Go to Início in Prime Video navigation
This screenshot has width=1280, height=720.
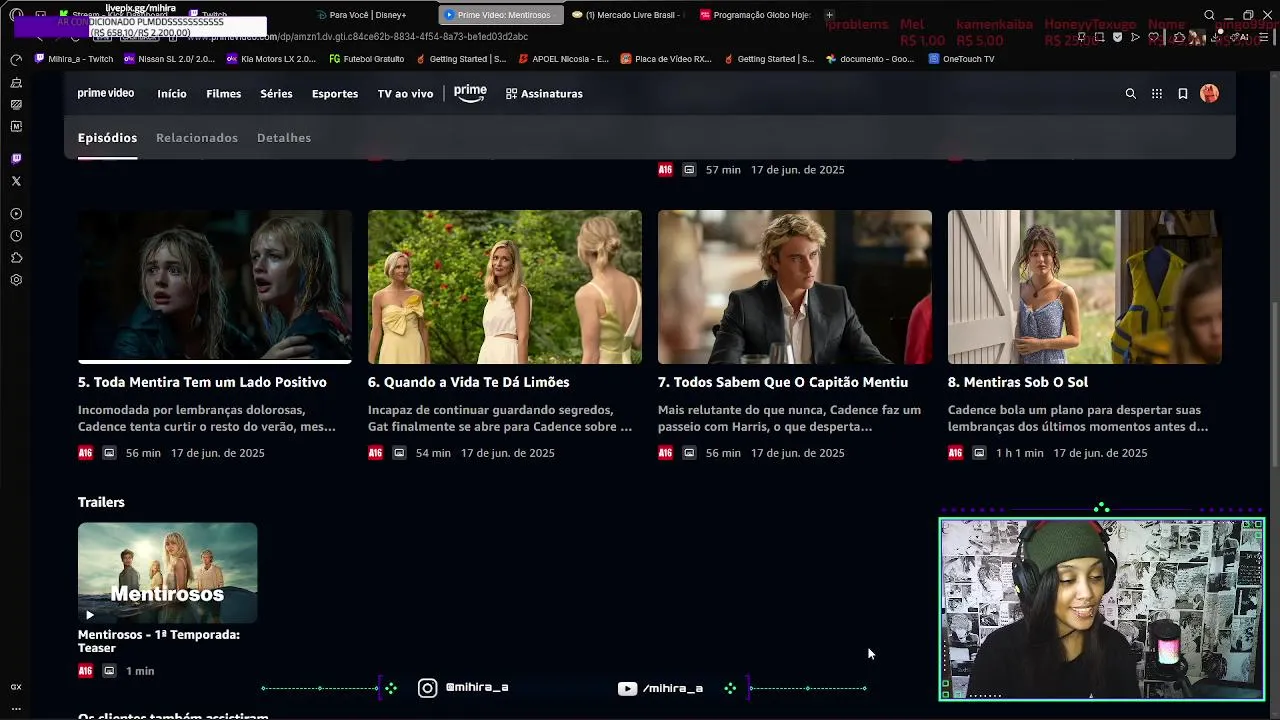coord(172,94)
